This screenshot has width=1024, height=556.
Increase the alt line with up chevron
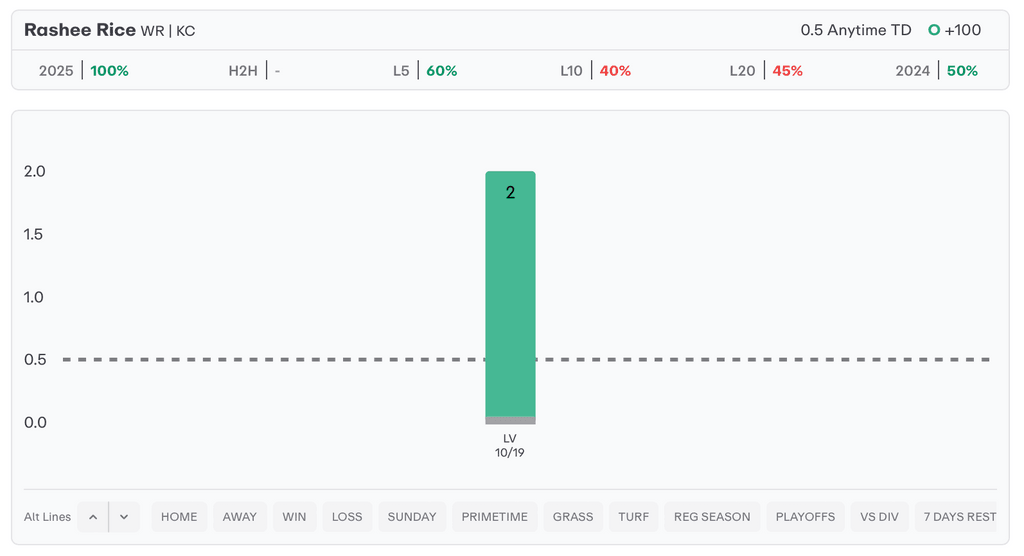tap(93, 517)
